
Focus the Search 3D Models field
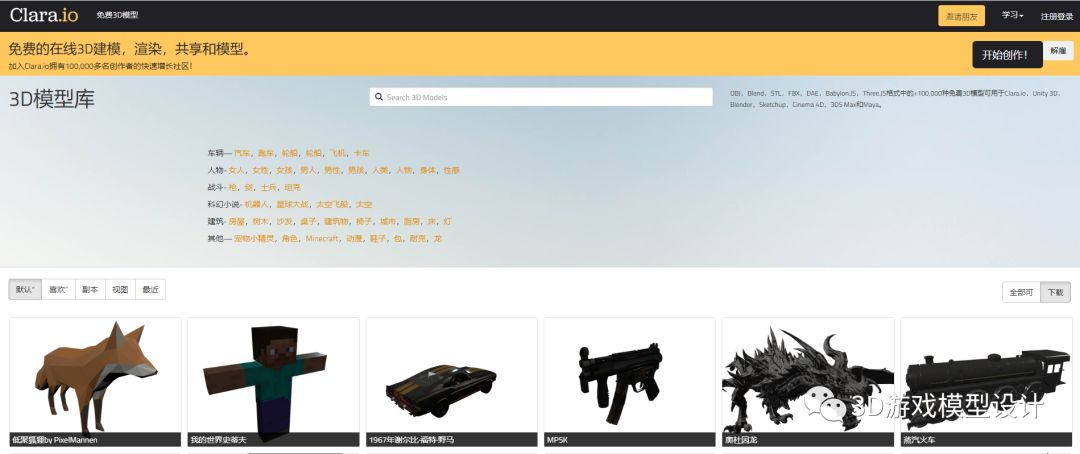(541, 97)
